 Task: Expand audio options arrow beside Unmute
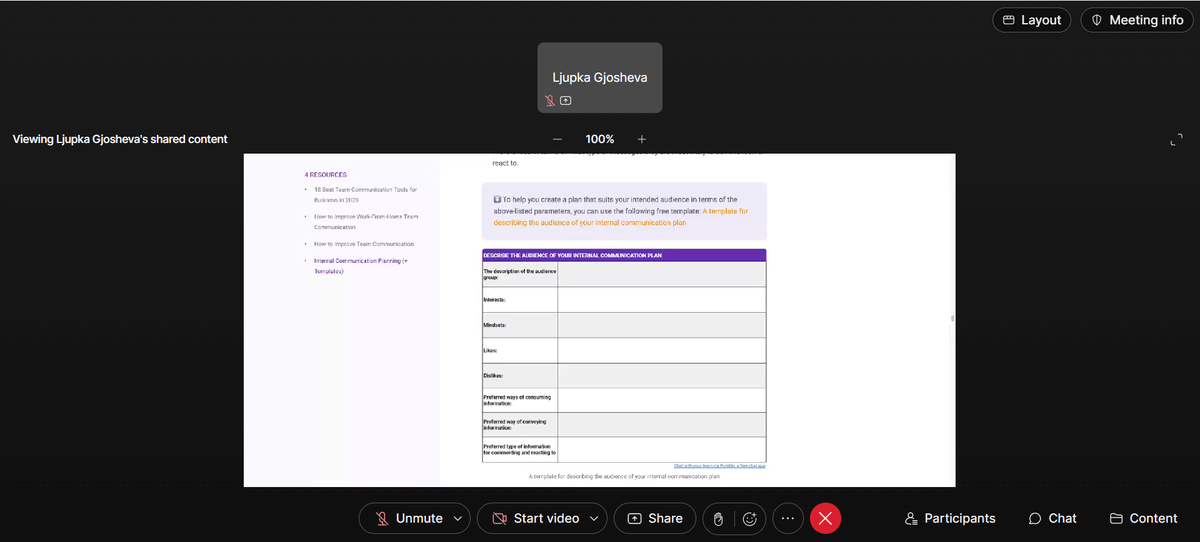458,518
